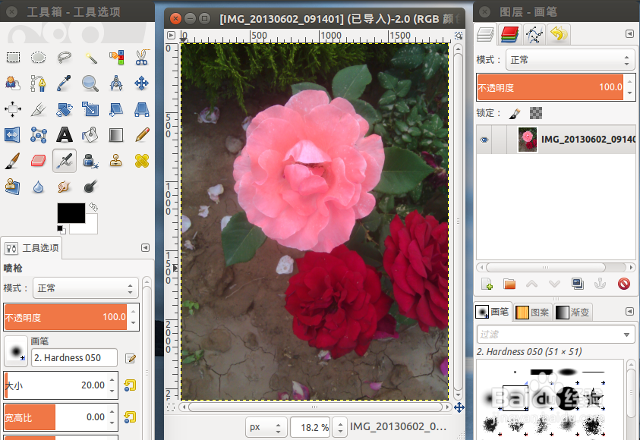The height and width of the screenshot is (440, 640).
Task: Open brushes dock tab configuration menu
Action: pos(629,312)
